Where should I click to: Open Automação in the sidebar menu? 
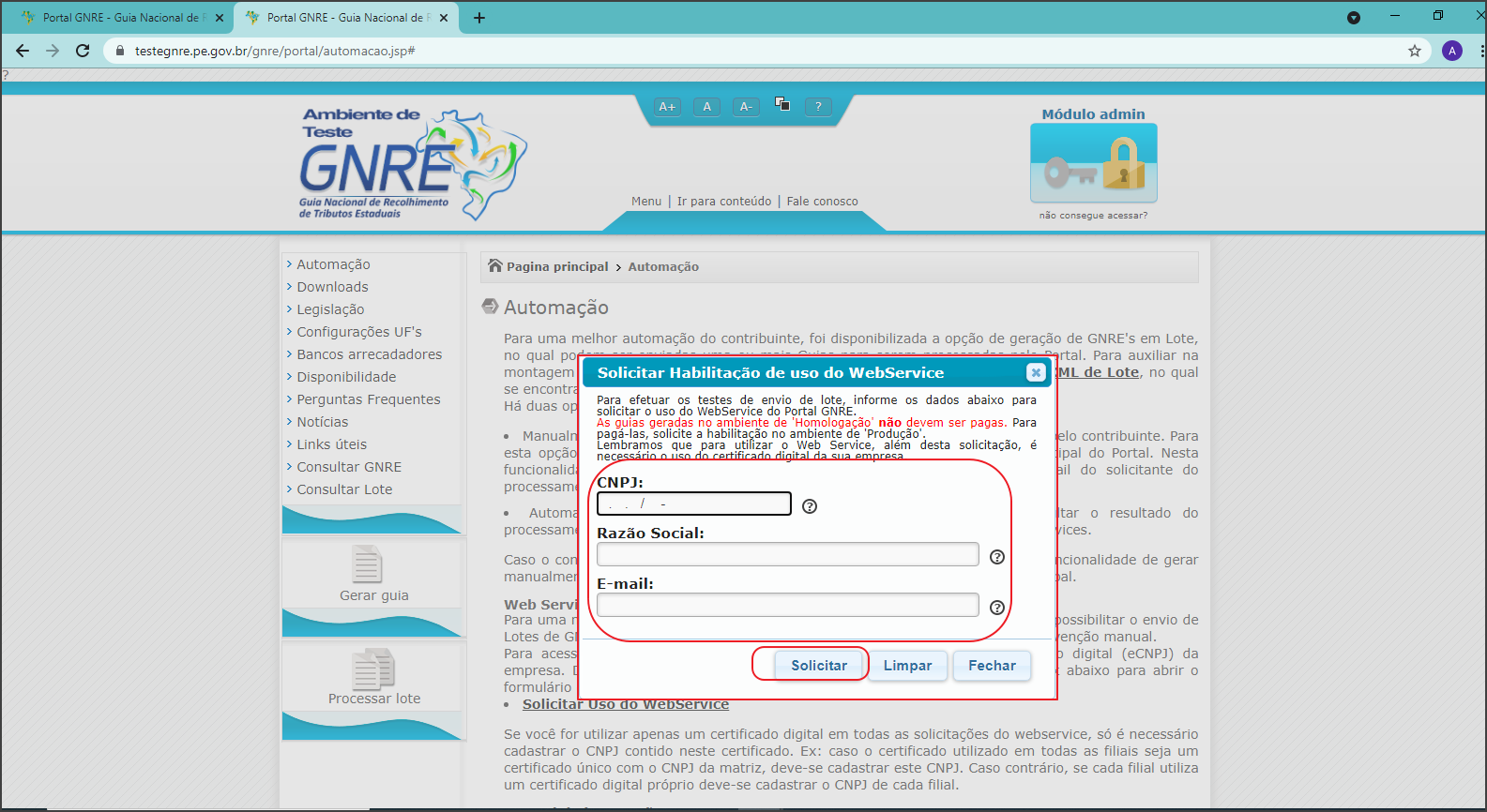tap(333, 264)
